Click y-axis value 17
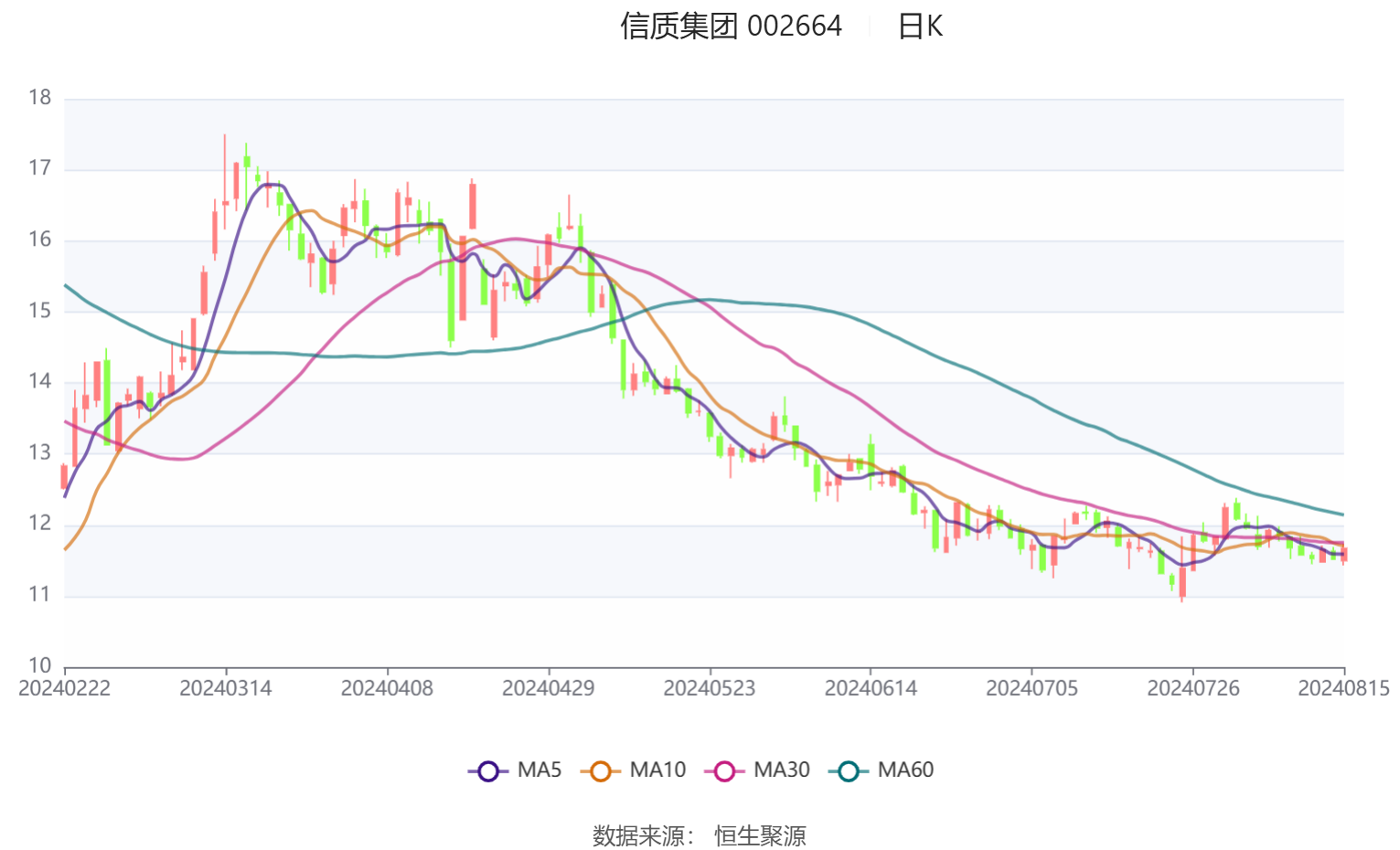The width and height of the screenshot is (1400, 850). [x=40, y=168]
